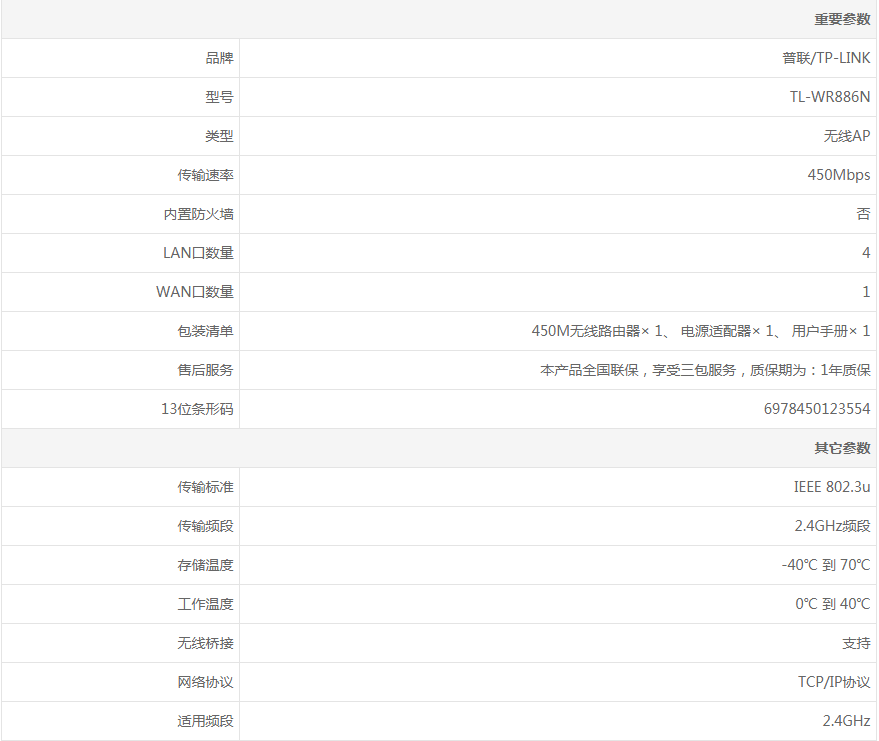Click the value 2.4GHz频段
Image resolution: width=879 pixels, height=741 pixels.
click(832, 526)
